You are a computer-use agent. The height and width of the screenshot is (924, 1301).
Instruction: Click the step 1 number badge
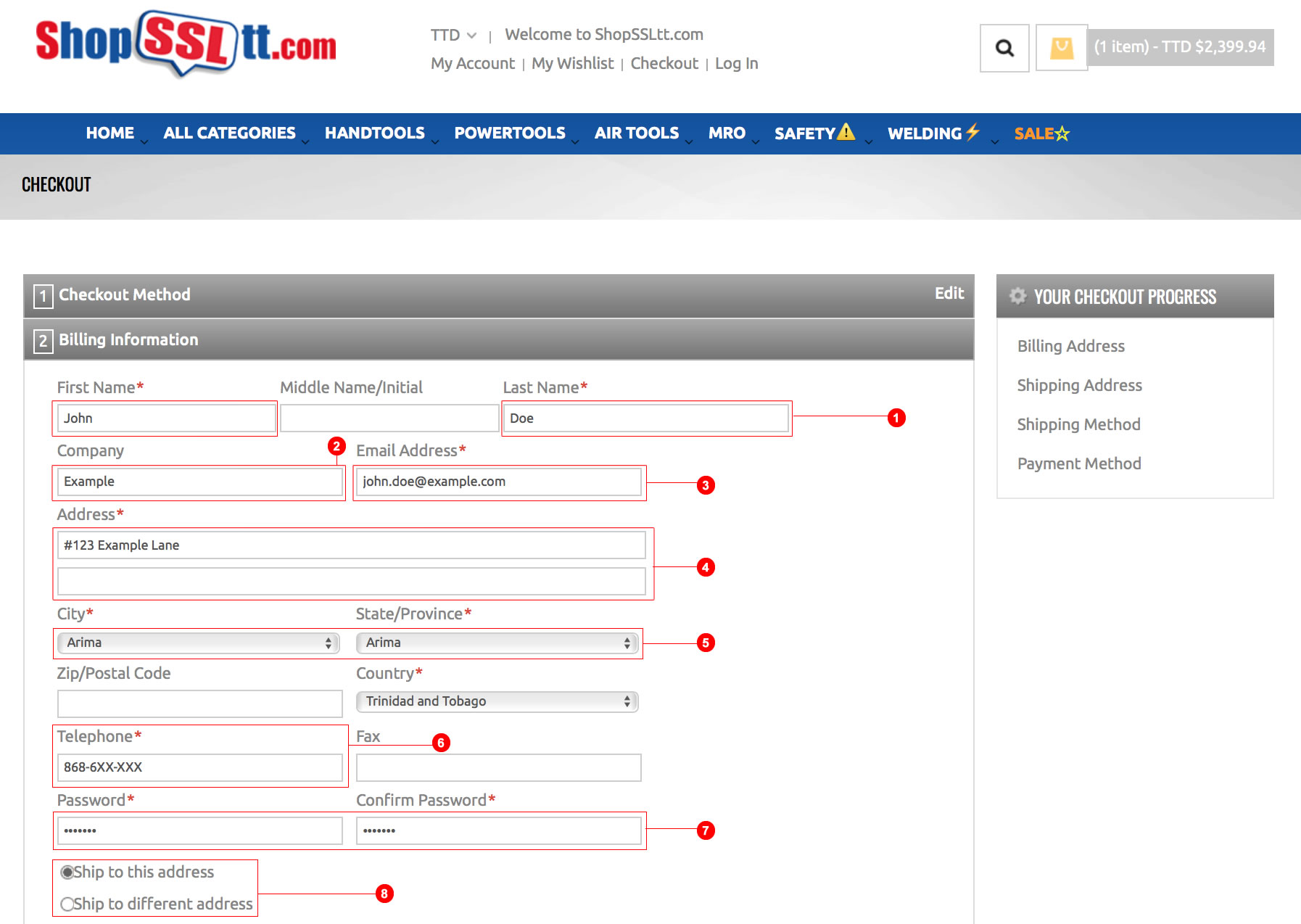pyautogui.click(x=43, y=296)
